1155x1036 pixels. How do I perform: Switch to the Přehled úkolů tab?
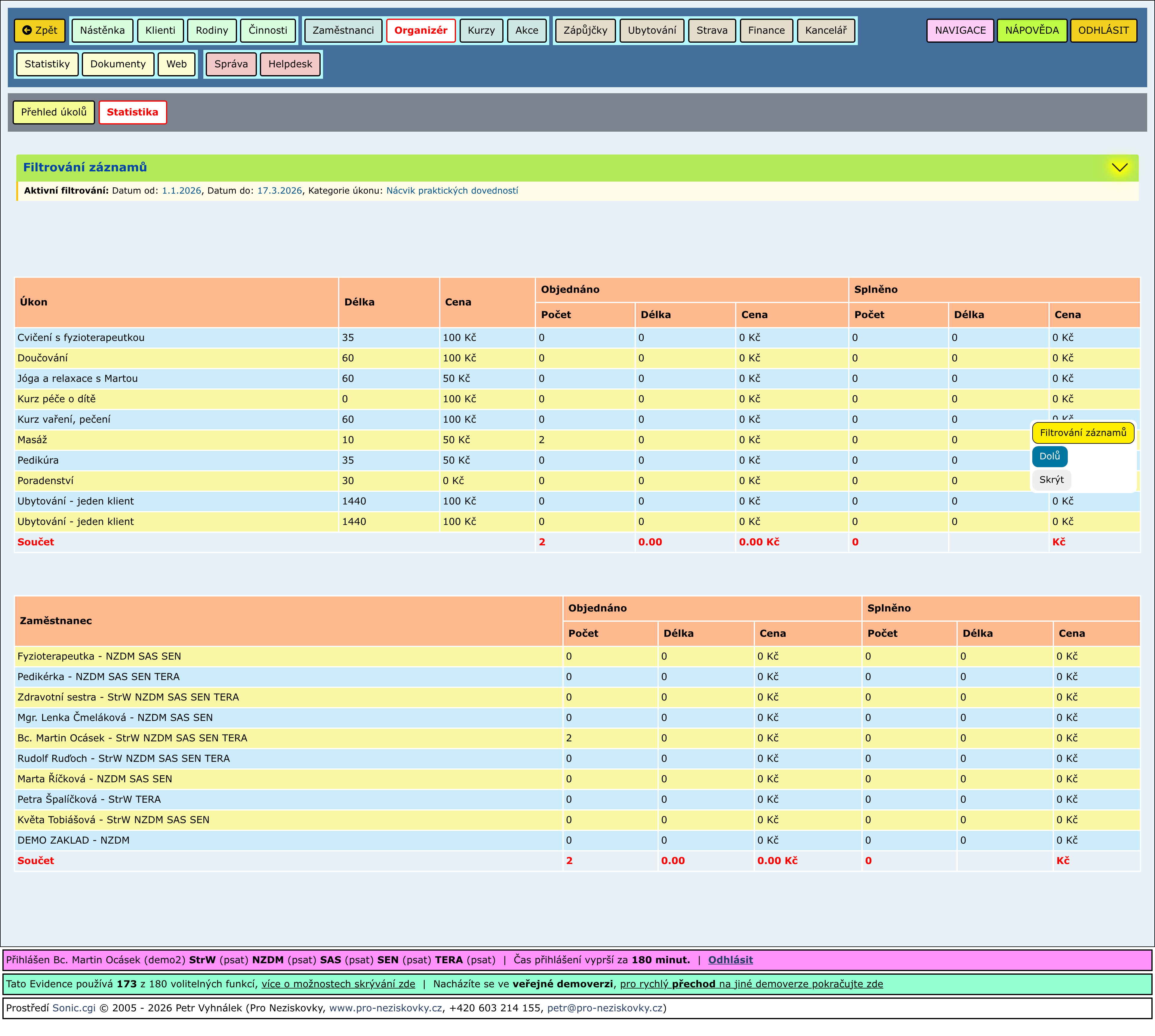pos(54,112)
